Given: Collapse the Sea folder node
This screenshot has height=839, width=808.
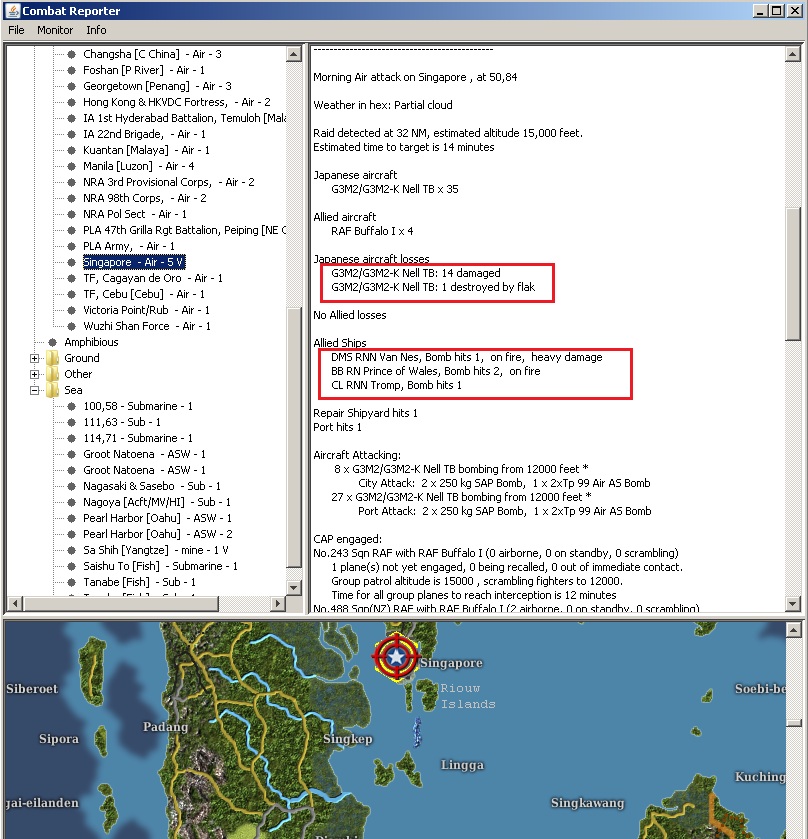Looking at the screenshot, I should pos(35,390).
